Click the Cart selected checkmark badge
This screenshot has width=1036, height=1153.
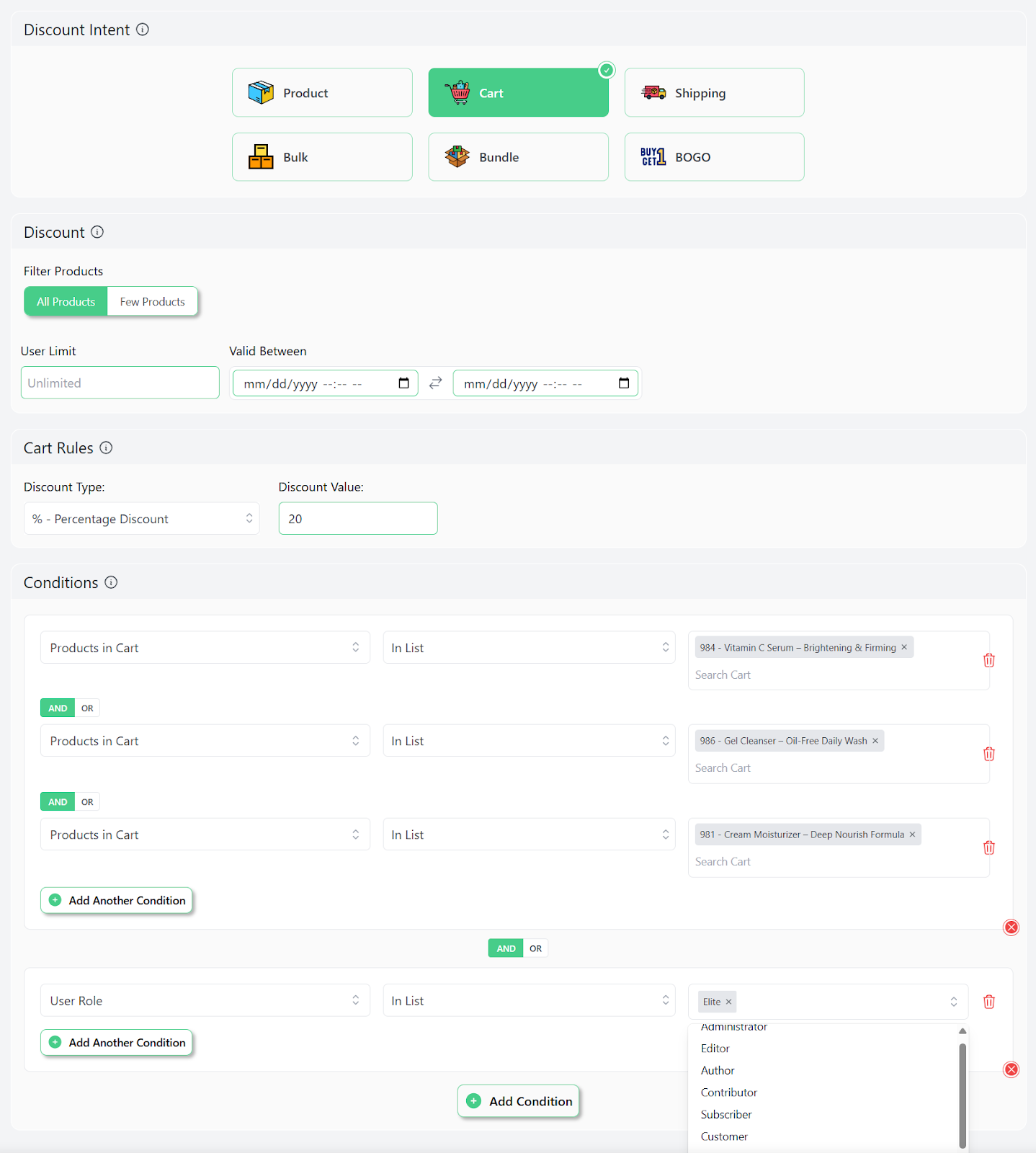[x=607, y=70]
